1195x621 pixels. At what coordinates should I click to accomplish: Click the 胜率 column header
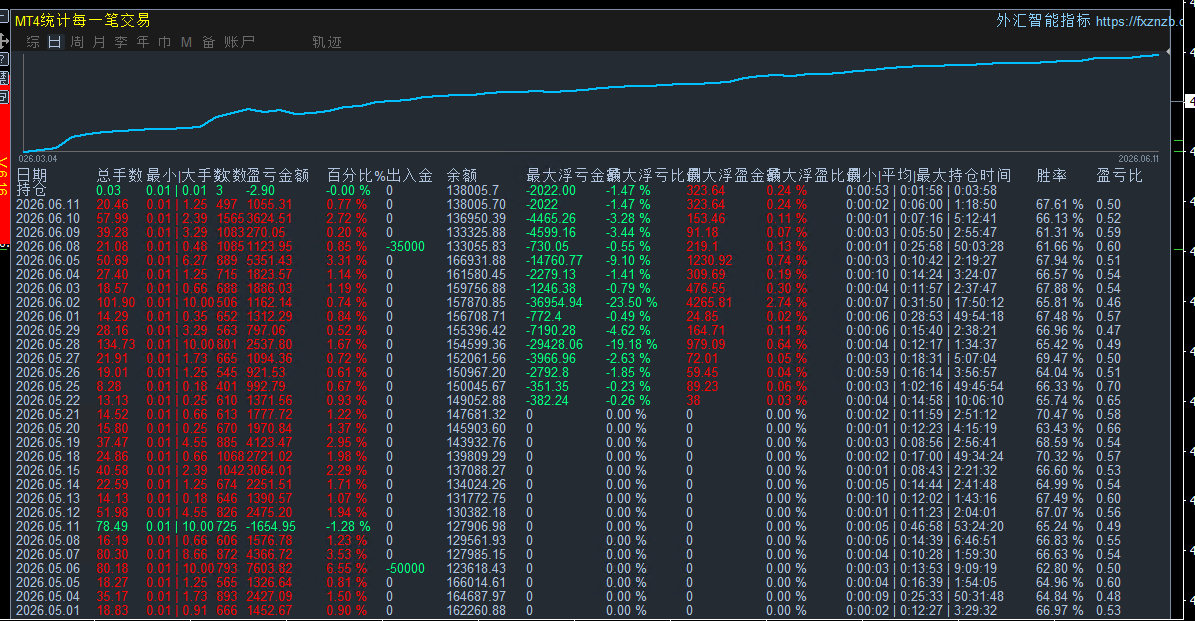tap(1050, 176)
